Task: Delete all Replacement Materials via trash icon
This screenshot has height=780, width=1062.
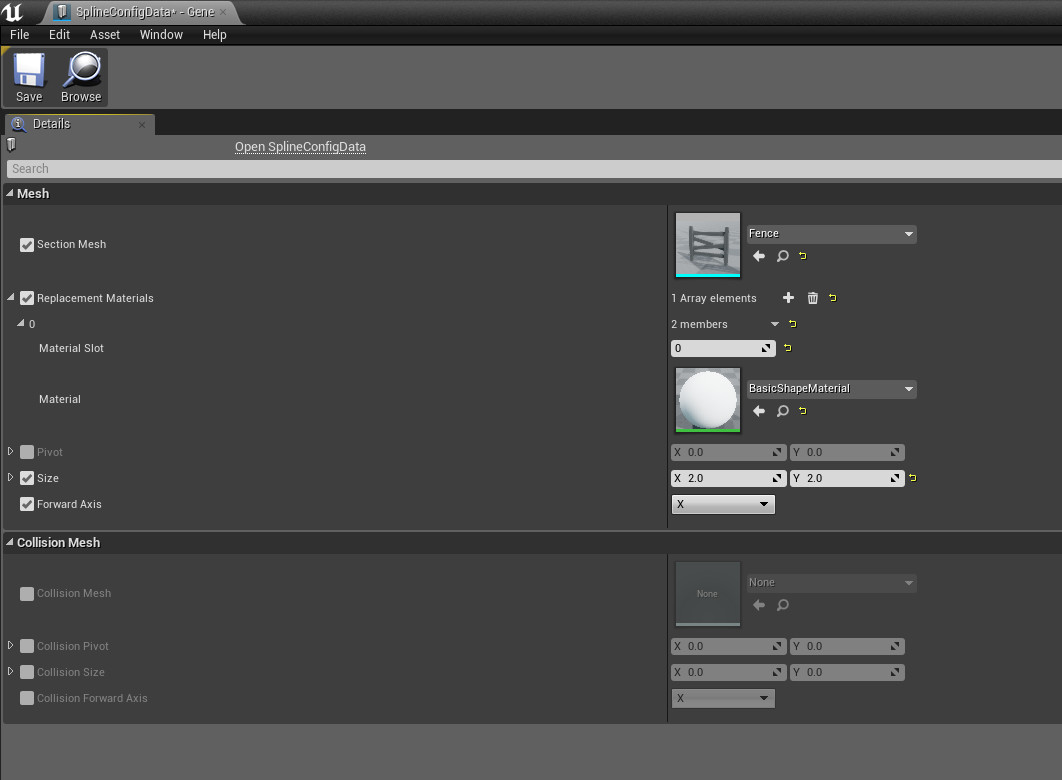Action: 812,297
